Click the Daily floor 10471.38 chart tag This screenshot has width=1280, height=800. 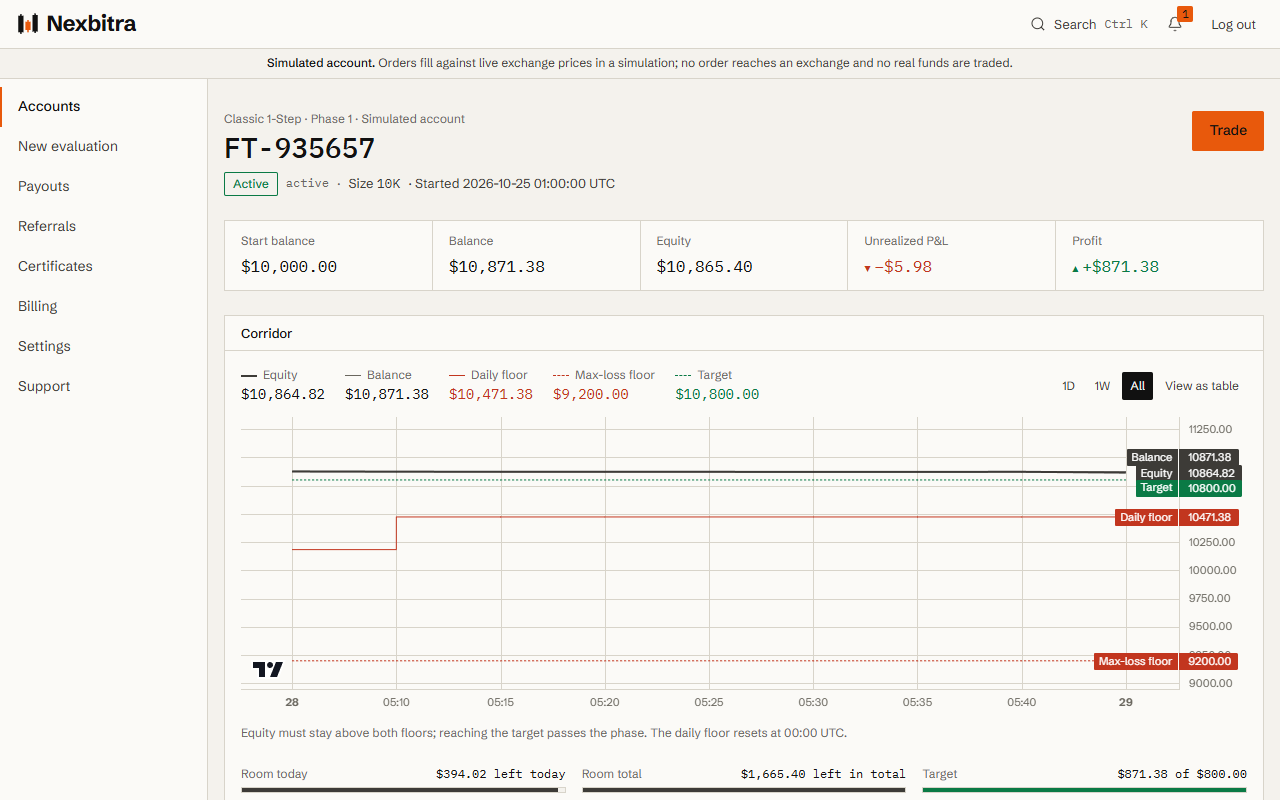point(1177,518)
